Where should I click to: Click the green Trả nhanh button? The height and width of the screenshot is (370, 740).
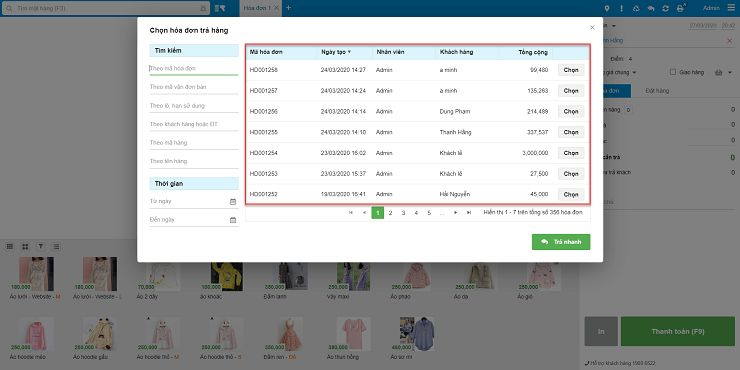point(561,242)
